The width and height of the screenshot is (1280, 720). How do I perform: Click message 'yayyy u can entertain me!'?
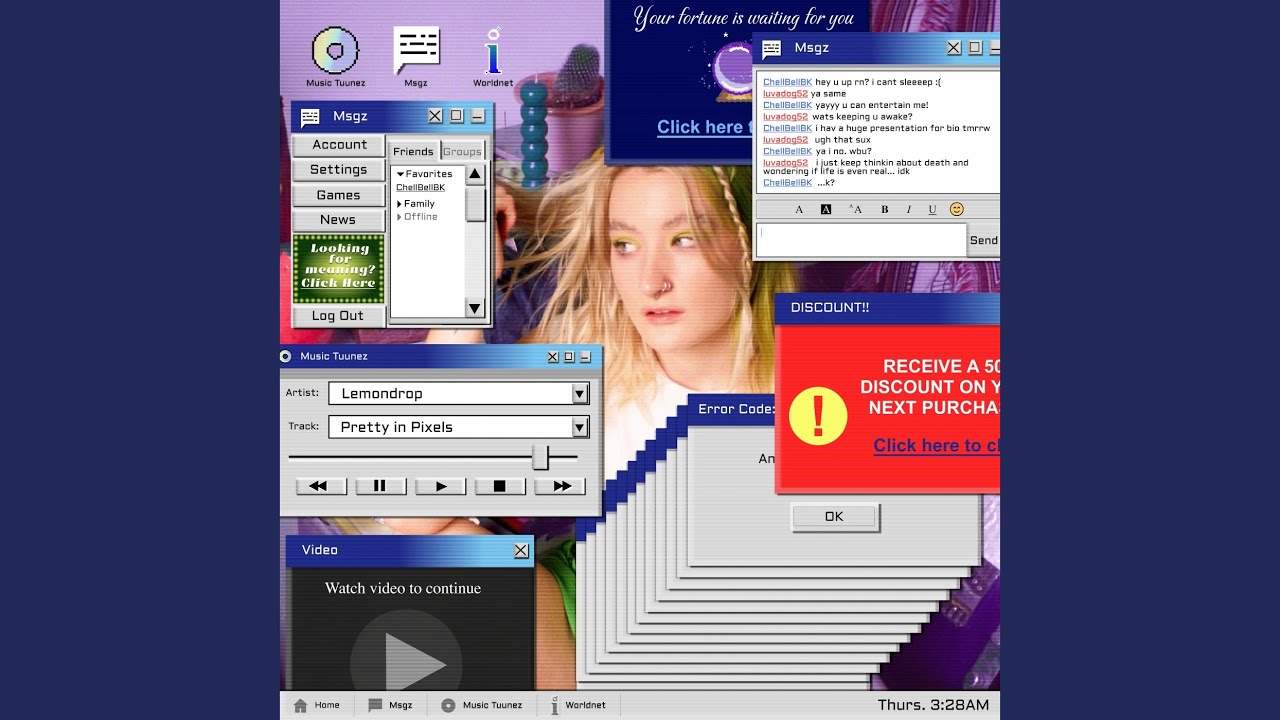point(872,105)
